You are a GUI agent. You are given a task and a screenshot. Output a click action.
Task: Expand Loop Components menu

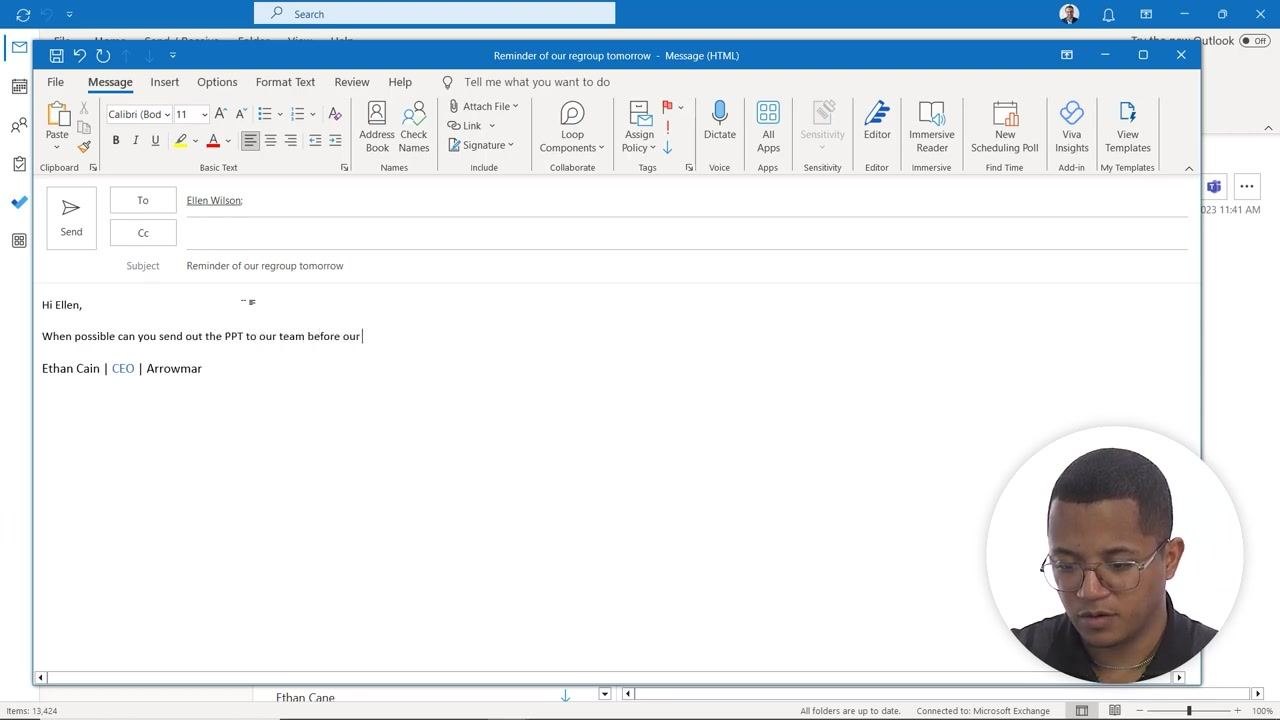(x=572, y=127)
